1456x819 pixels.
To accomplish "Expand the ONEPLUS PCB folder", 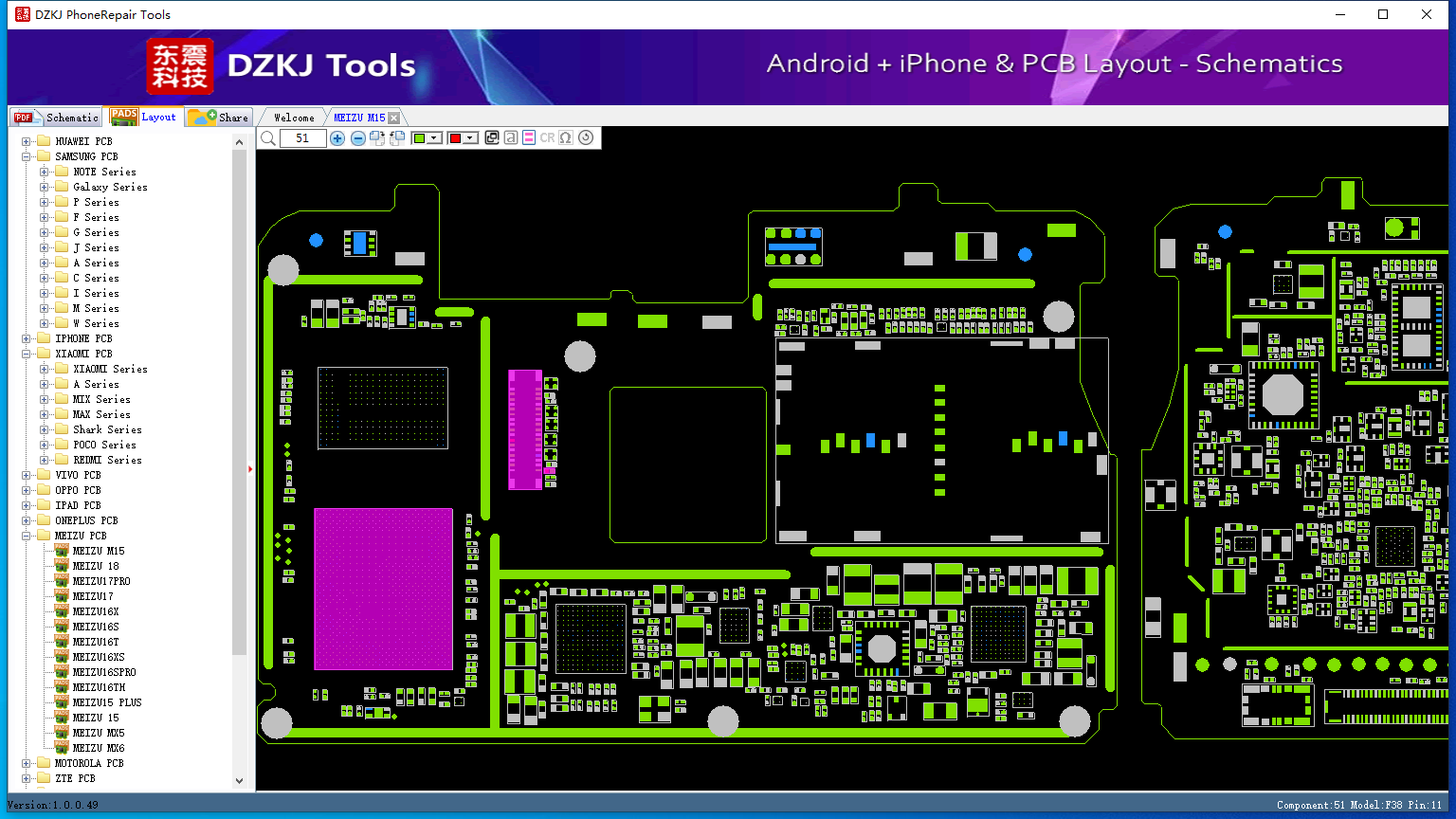I will tap(27, 520).
